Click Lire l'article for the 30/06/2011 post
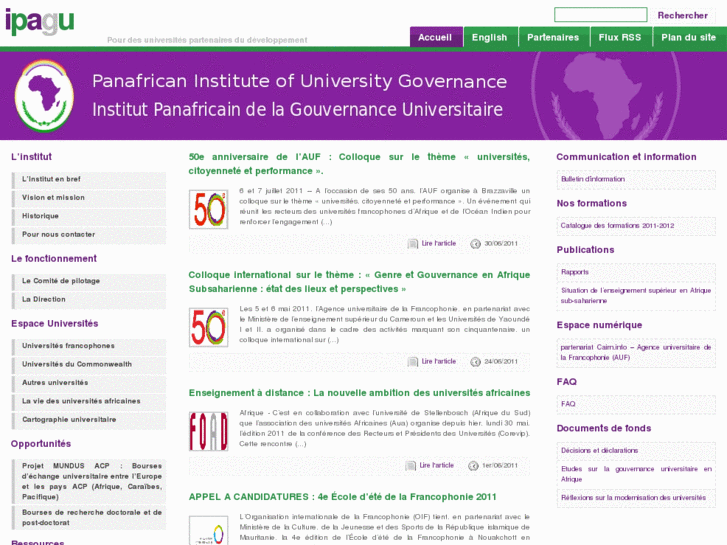727x545 pixels. (x=439, y=244)
